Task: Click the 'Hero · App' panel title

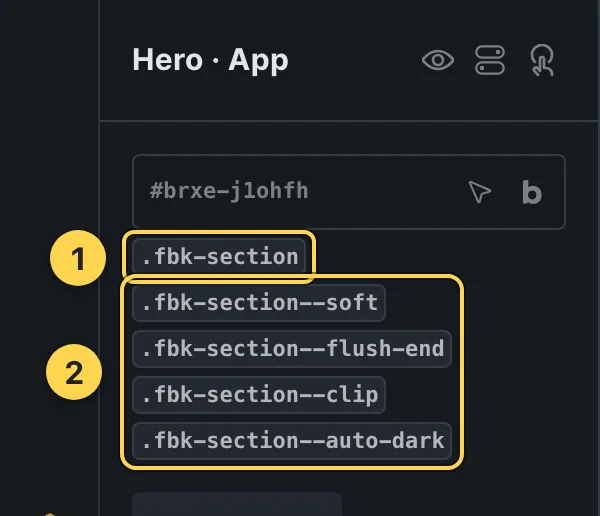Action: click(210, 60)
